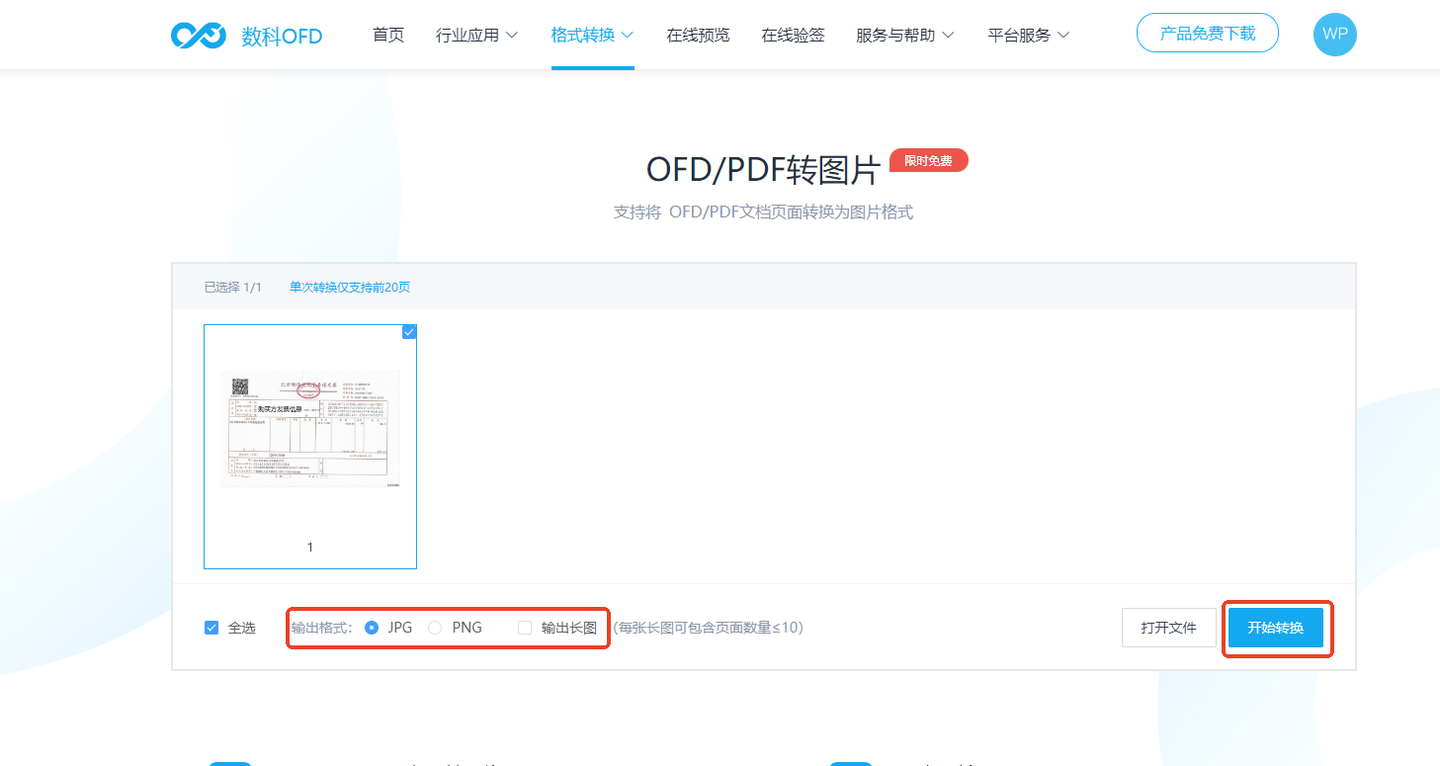Click the red 限时免费 badge
This screenshot has height=766, width=1440.
coord(928,160)
